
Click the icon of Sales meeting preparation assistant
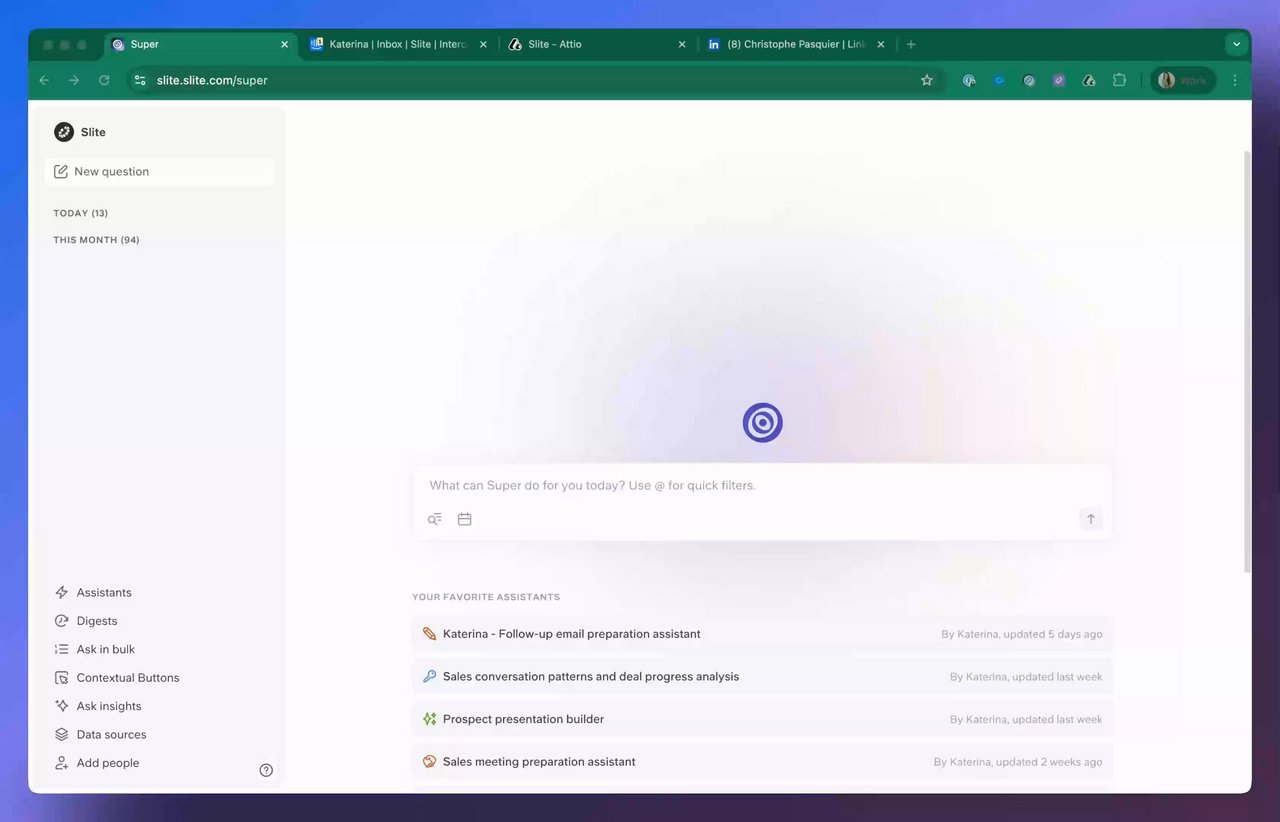tap(429, 762)
